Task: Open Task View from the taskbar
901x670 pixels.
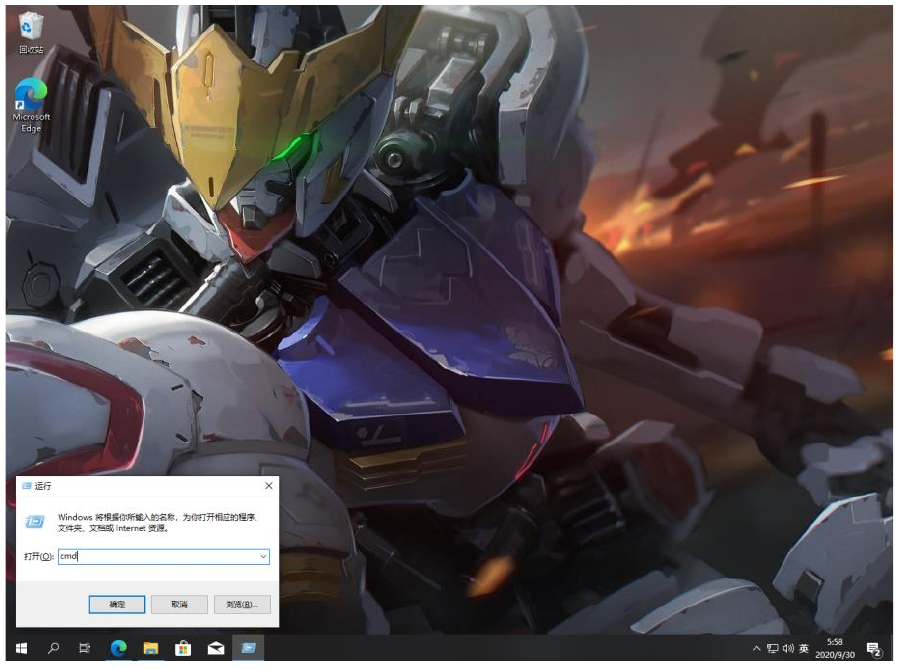Action: click(86, 649)
